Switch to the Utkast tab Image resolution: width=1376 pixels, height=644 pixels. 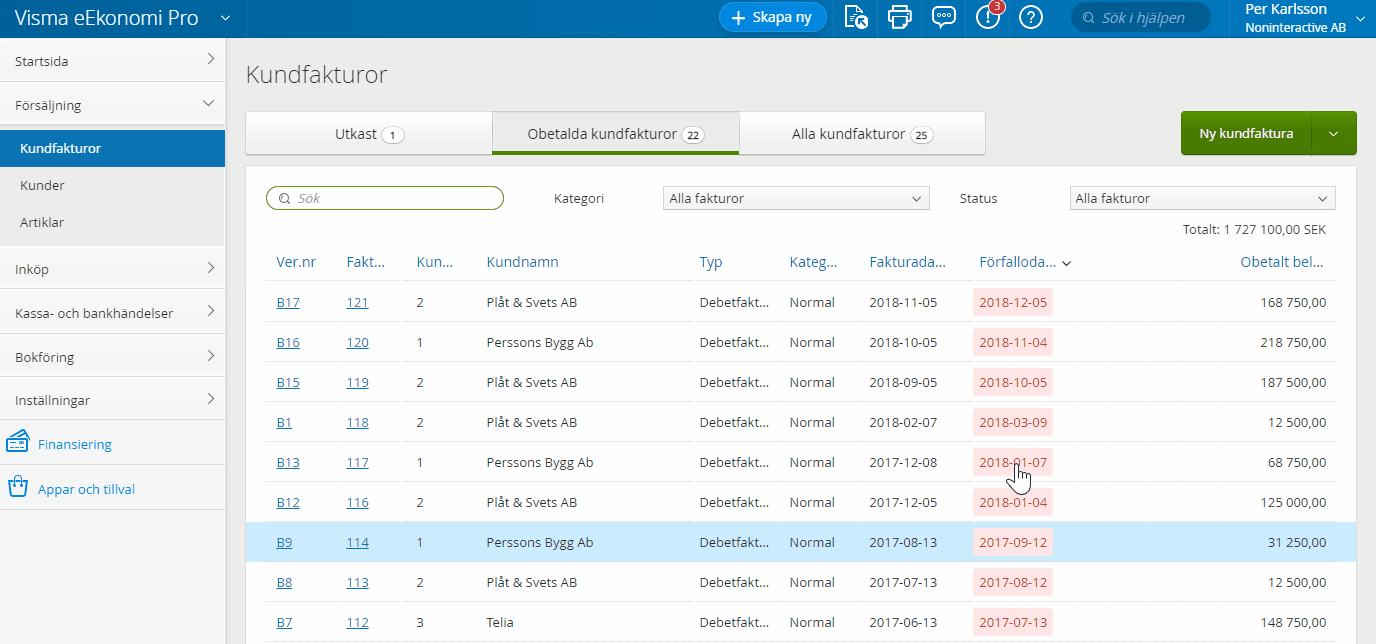369,134
